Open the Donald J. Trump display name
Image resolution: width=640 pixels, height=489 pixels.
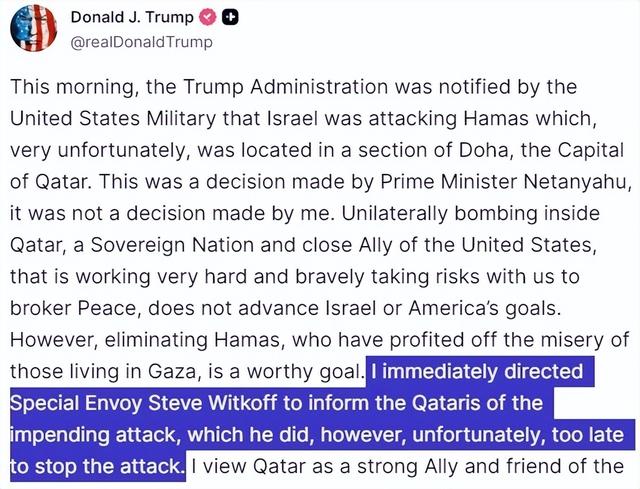[x=130, y=18]
